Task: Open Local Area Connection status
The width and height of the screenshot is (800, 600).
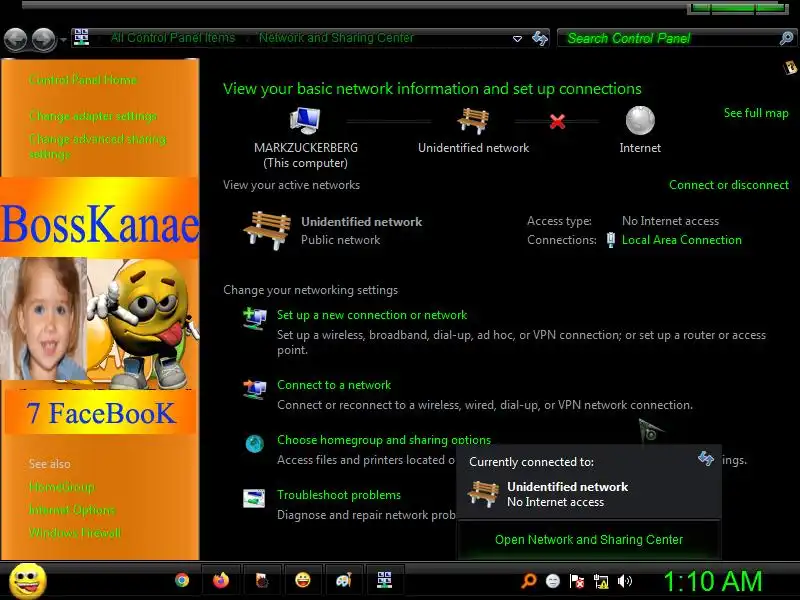Action: coord(681,240)
